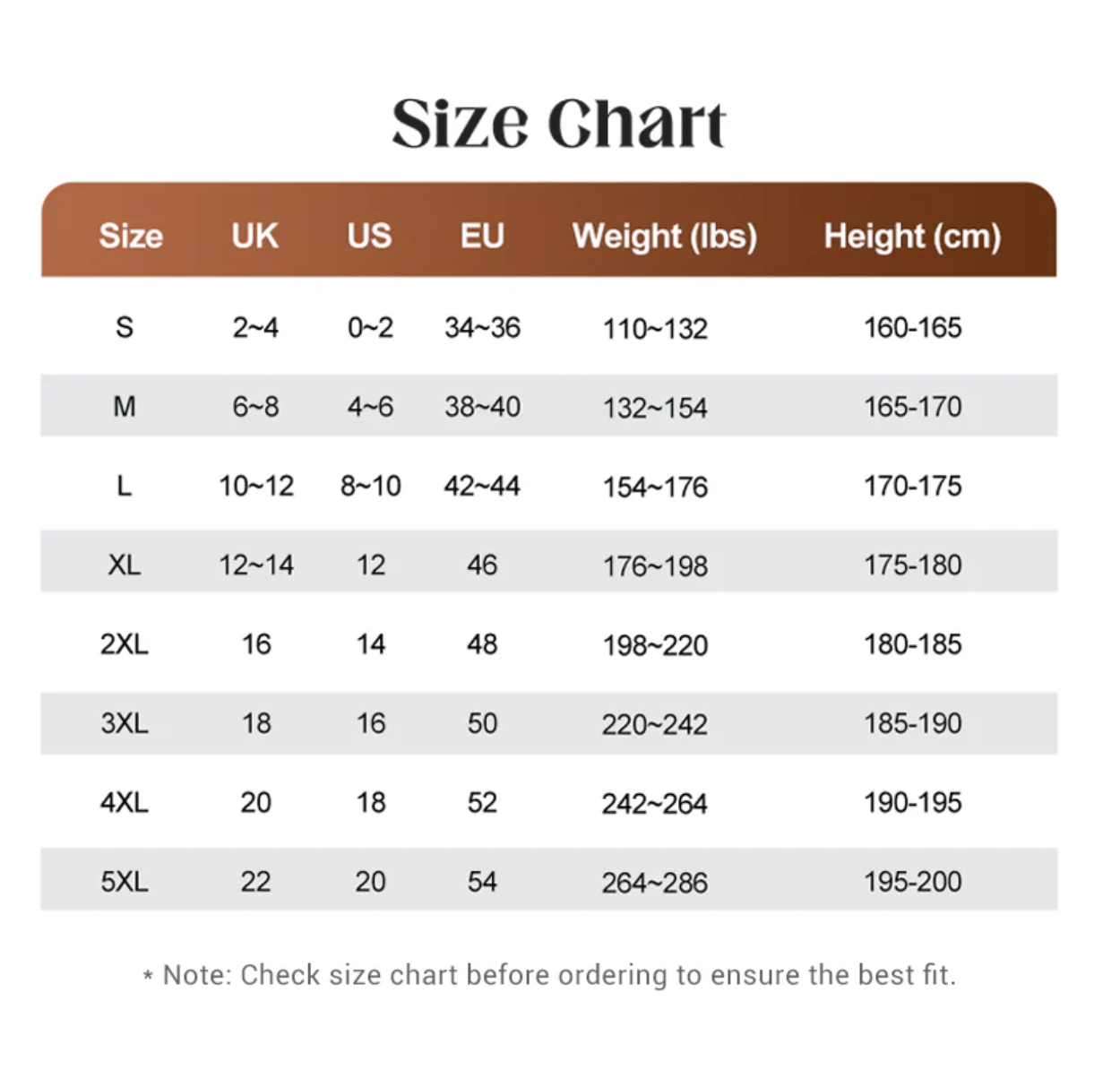The height and width of the screenshot is (1070, 1120).
Task: Click the 2XL size row label
Action: tap(125, 643)
